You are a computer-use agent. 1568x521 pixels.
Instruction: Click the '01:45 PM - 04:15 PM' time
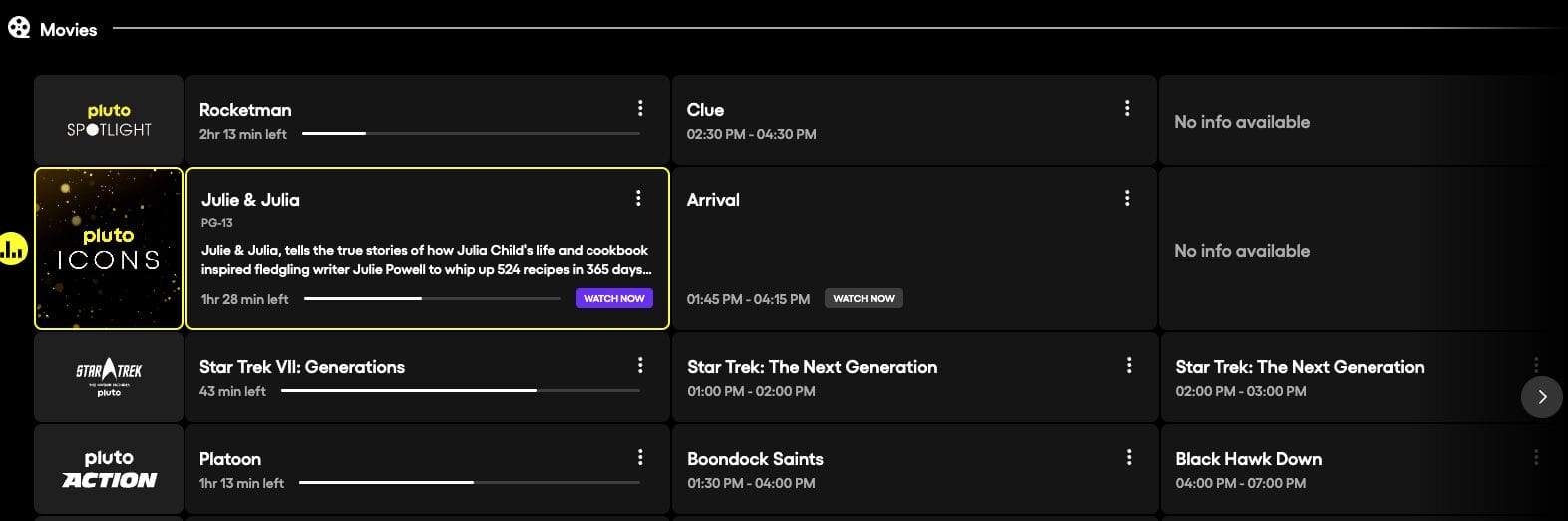pos(748,299)
